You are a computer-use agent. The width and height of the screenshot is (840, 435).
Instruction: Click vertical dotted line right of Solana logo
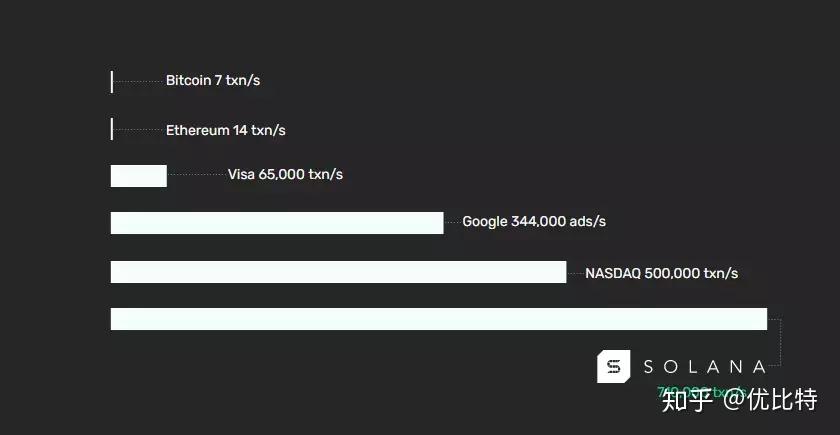[781, 343]
